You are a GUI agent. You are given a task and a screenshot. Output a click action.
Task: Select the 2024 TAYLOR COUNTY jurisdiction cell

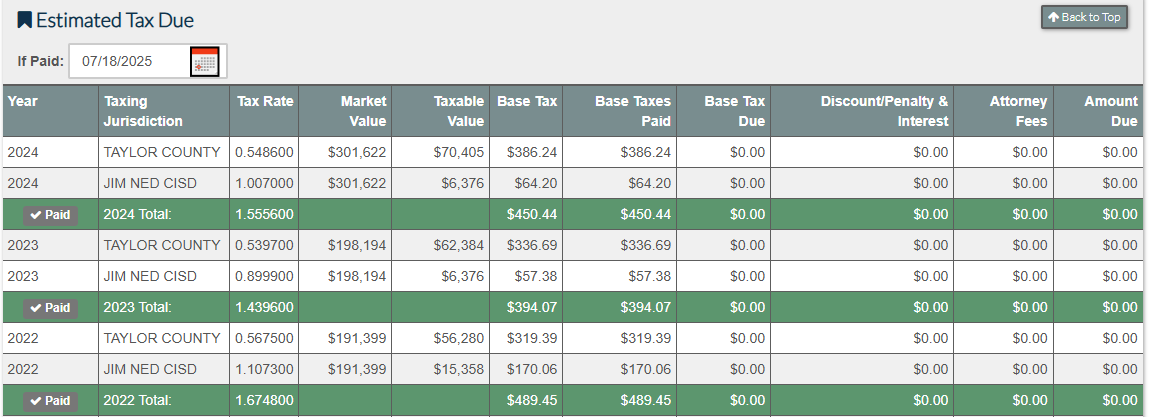(x=162, y=153)
